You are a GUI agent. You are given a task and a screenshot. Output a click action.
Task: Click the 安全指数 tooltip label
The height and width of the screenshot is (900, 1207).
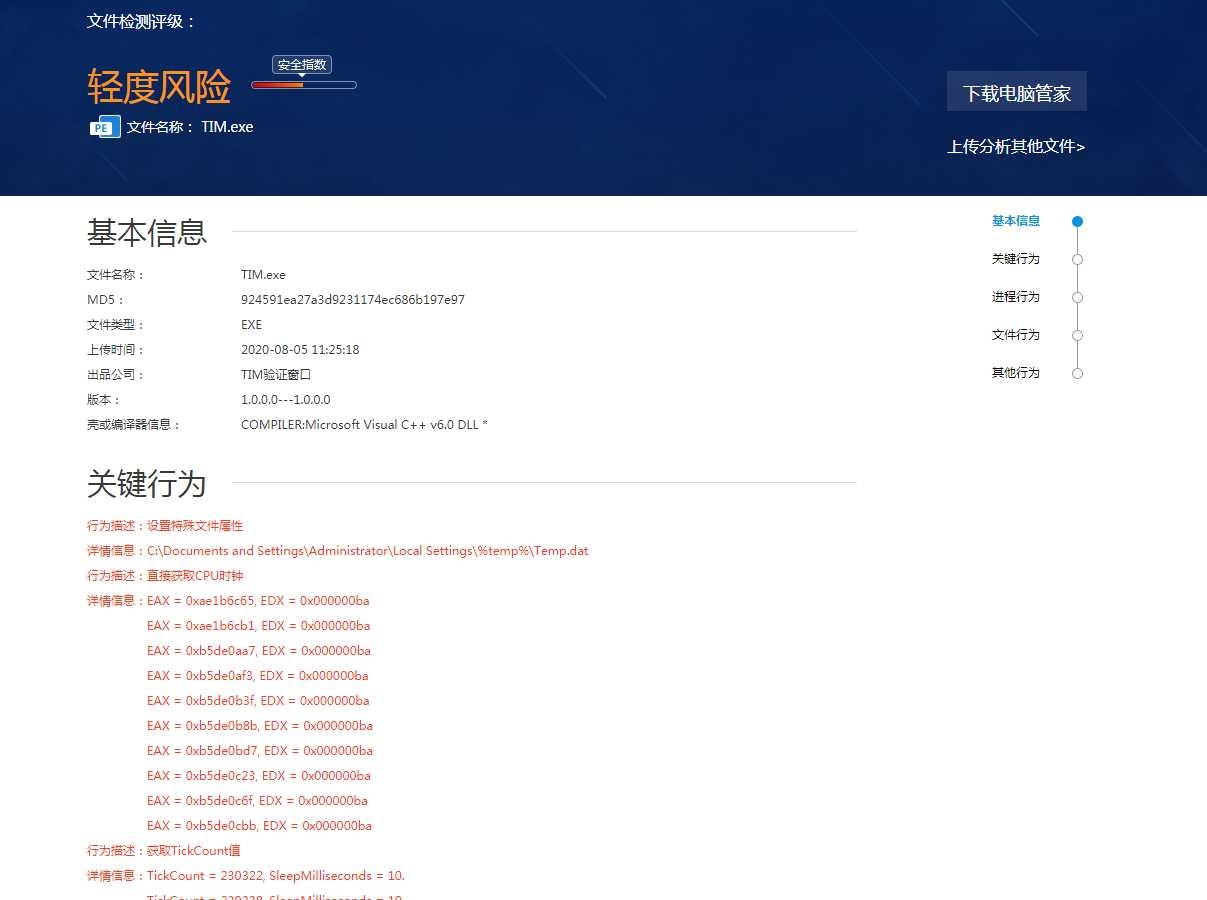(302, 65)
